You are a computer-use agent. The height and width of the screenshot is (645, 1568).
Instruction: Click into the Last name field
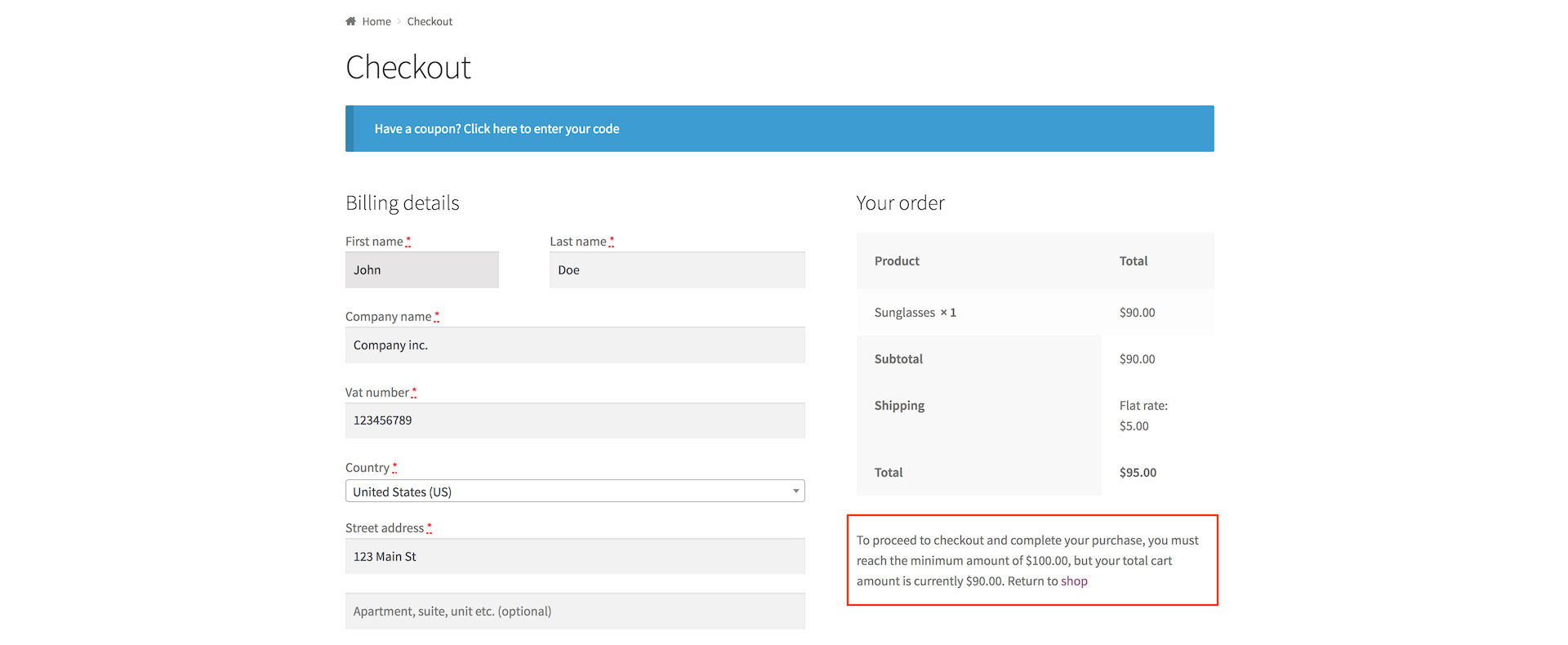coord(677,270)
